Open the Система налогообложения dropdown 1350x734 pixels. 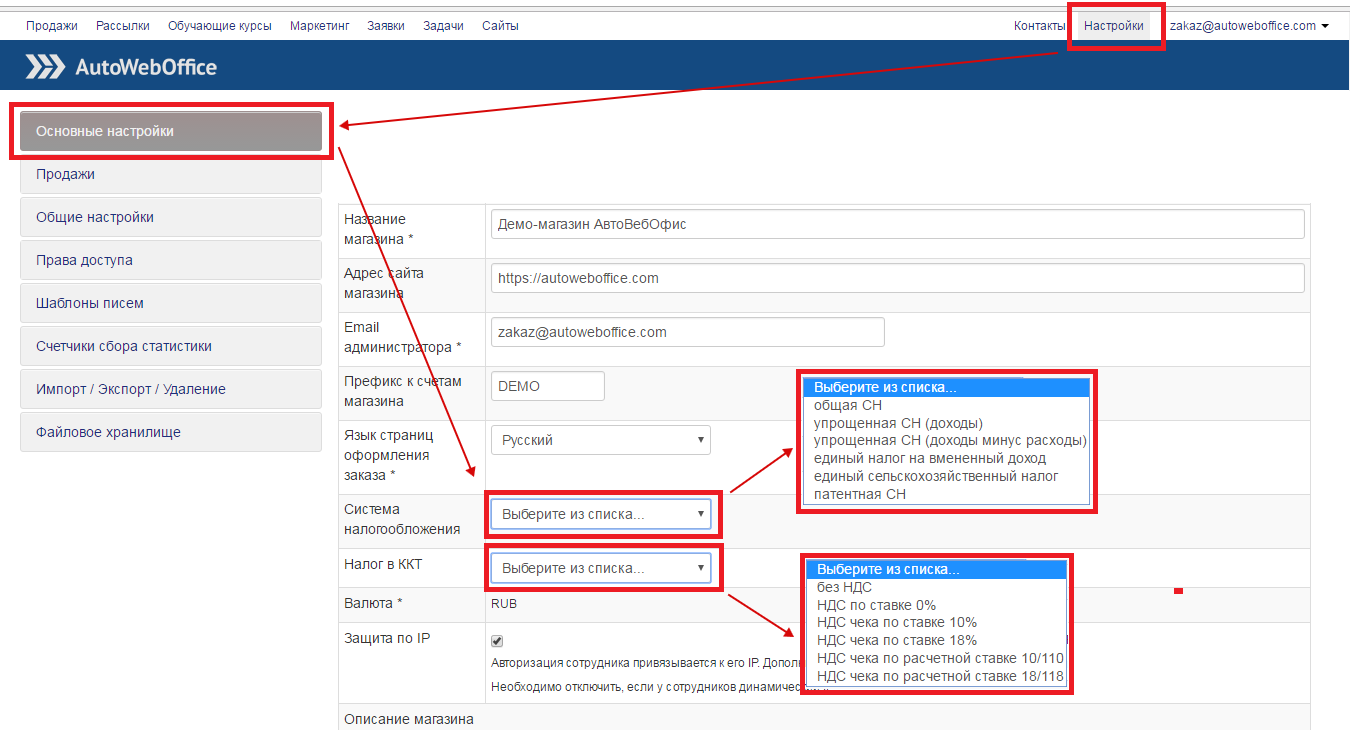pyautogui.click(x=600, y=514)
